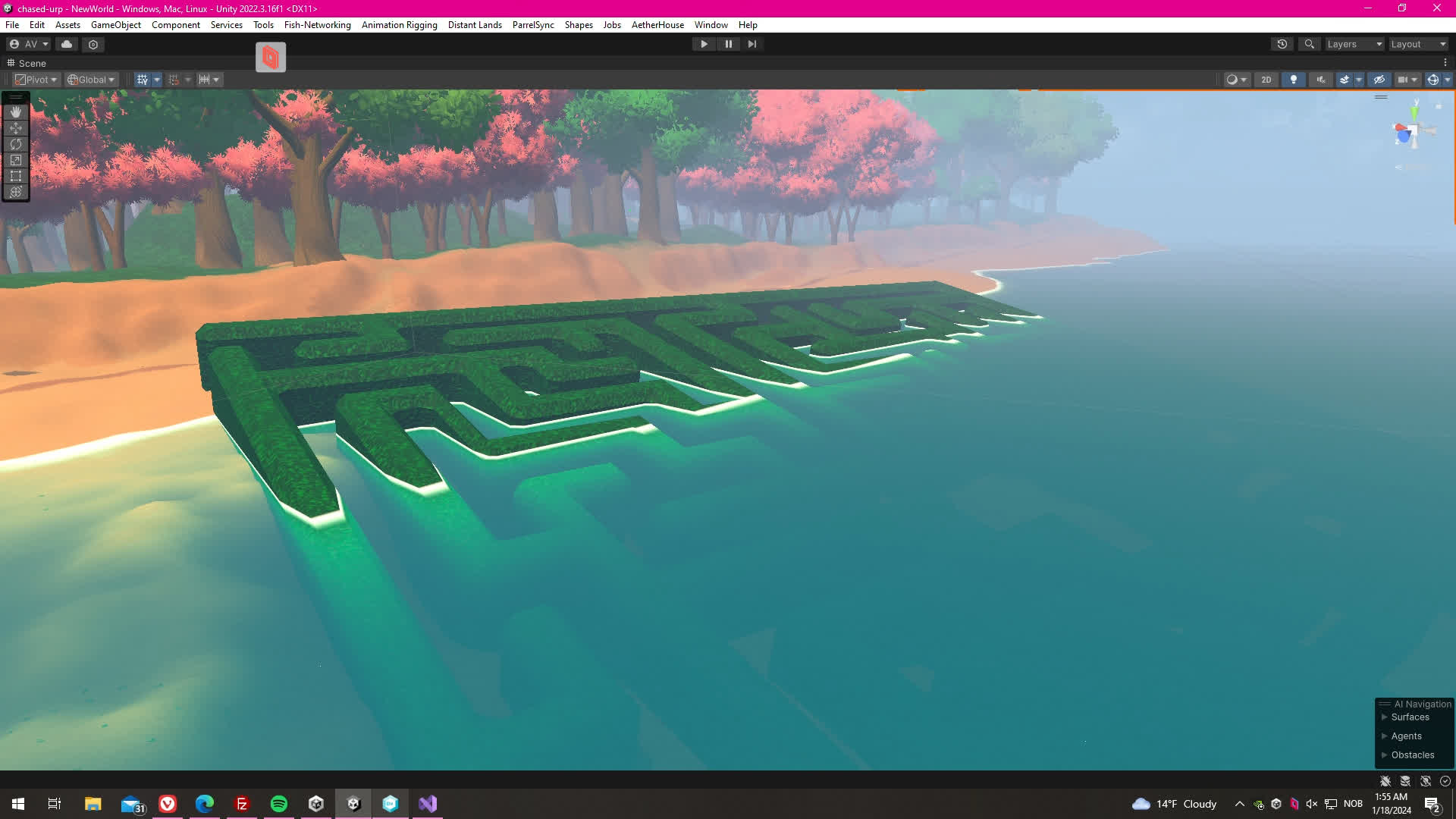Select the Move tool
The height and width of the screenshot is (819, 1456).
(x=16, y=128)
